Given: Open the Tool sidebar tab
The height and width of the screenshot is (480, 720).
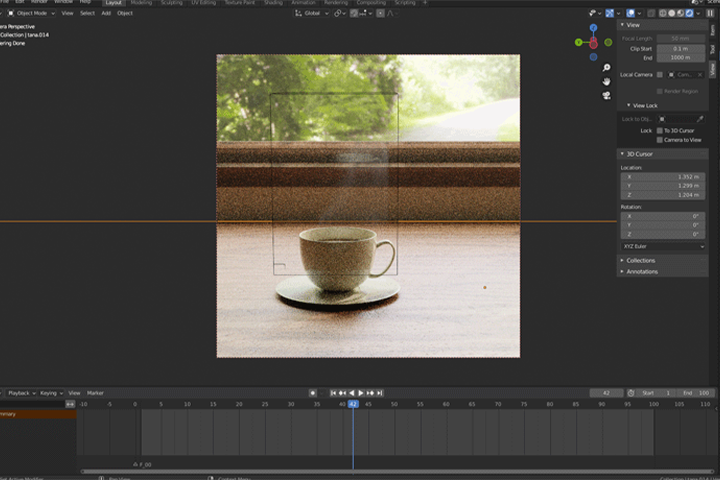Looking at the screenshot, I should pos(713,49).
